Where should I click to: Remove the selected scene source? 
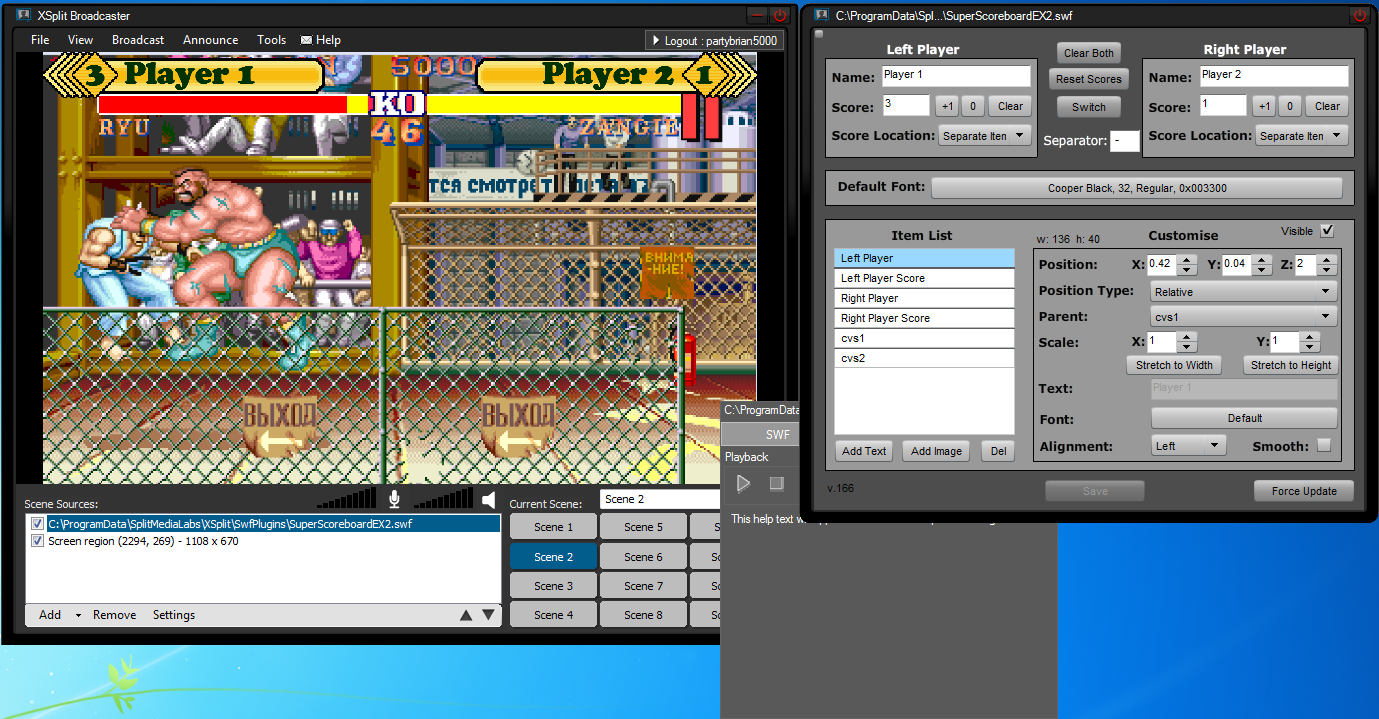(x=114, y=615)
